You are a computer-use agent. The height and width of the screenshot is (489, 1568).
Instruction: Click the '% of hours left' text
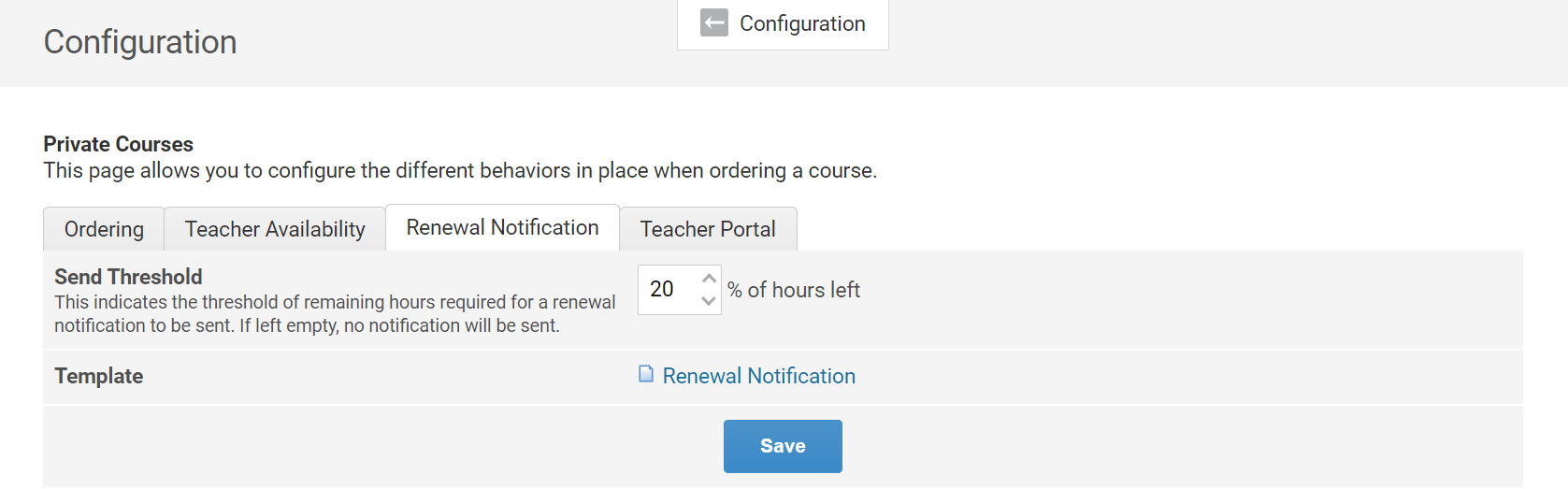click(794, 290)
